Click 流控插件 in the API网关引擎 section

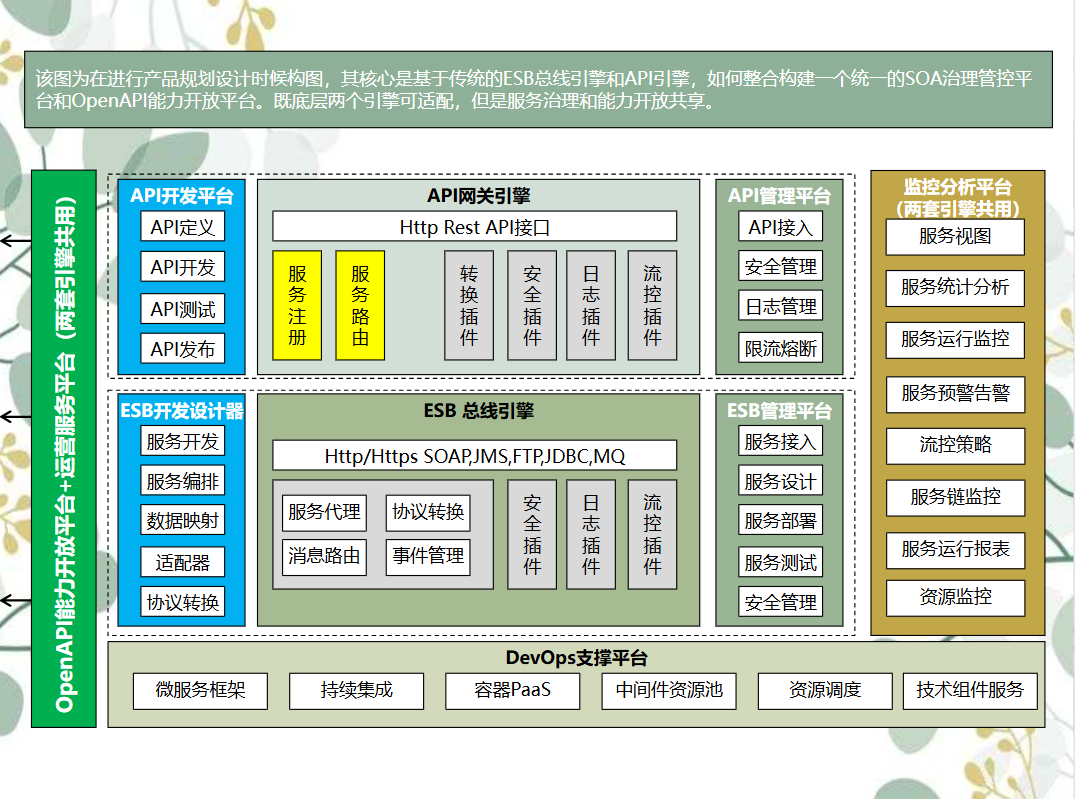[652, 305]
